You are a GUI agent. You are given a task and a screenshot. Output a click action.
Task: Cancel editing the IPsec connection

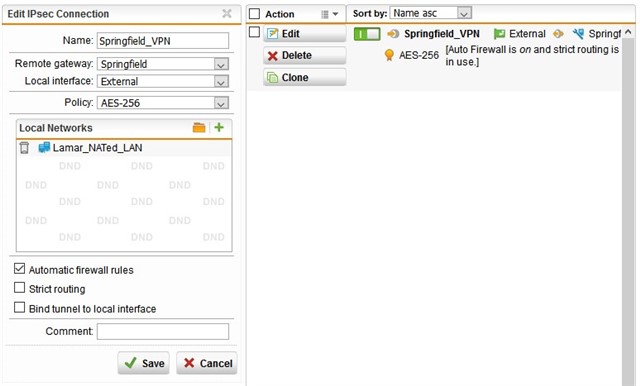point(207,363)
